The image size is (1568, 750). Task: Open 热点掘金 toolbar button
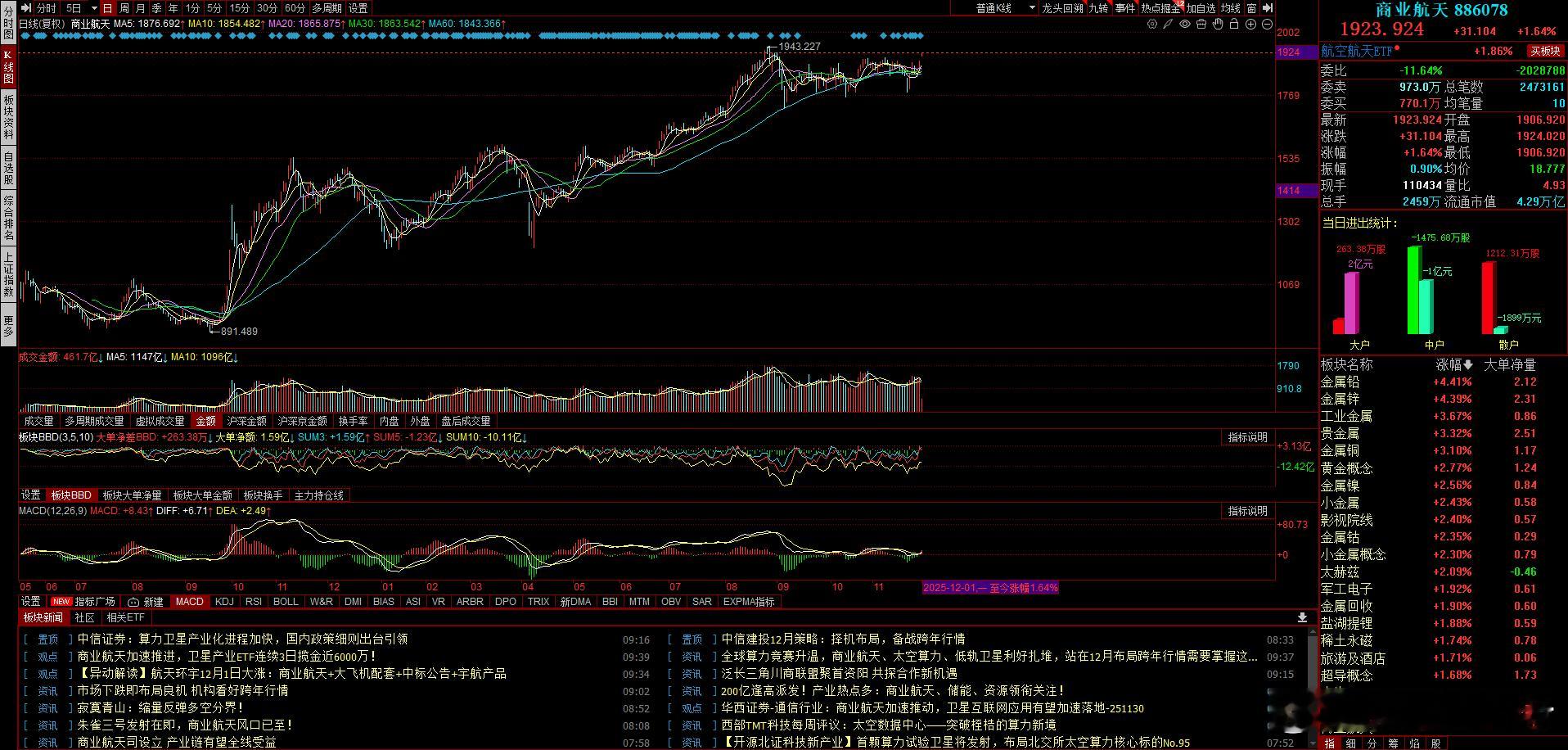1160,8
